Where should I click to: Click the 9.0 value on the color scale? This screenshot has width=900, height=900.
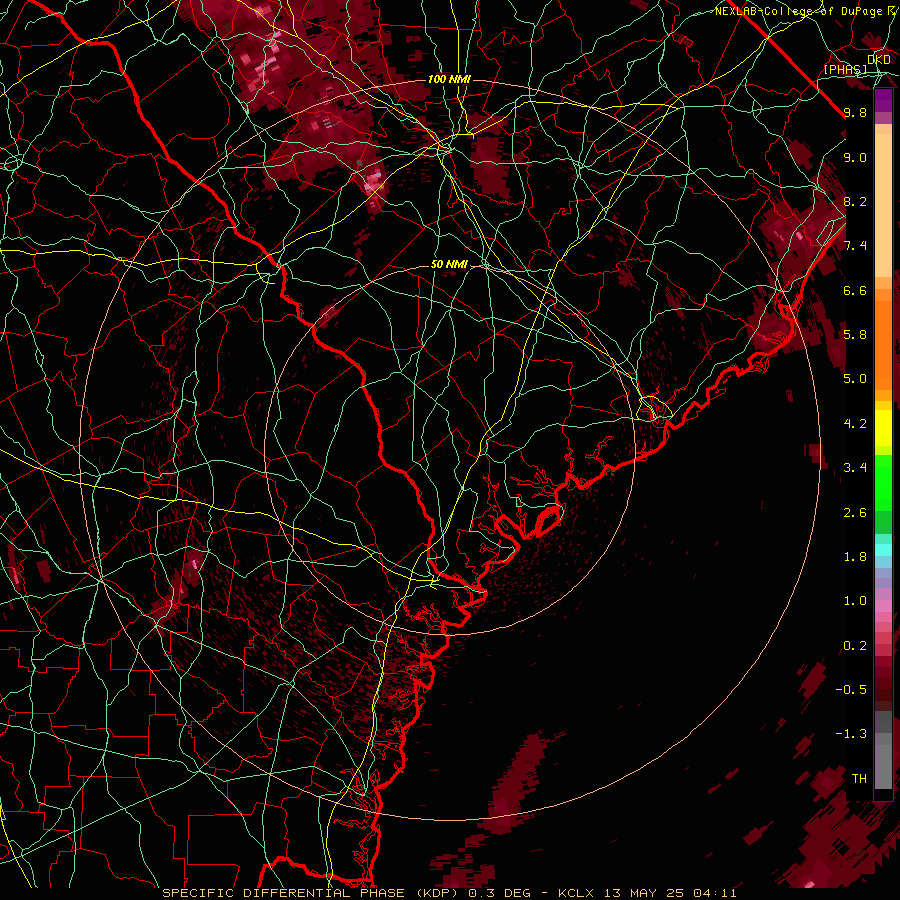click(x=855, y=157)
